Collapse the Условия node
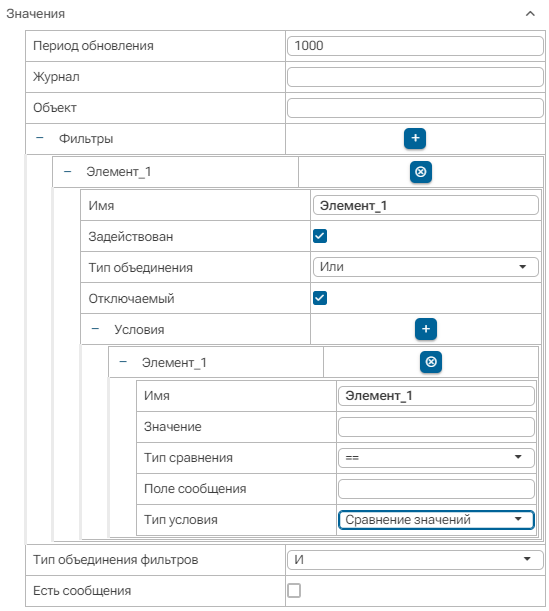Image resolution: width=549 pixels, height=611 pixels. (x=95, y=329)
